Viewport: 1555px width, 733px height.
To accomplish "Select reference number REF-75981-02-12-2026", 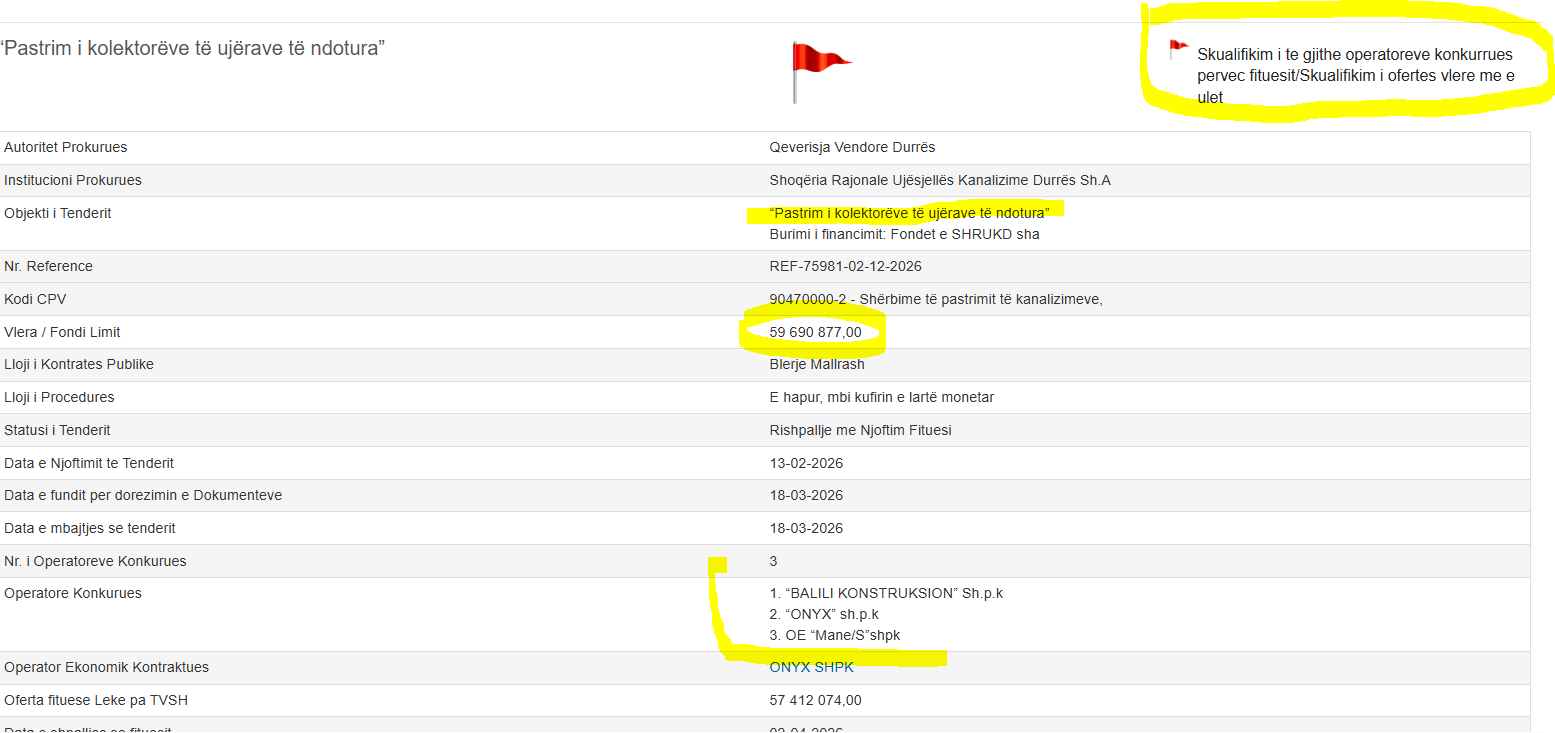I will tap(845, 266).
